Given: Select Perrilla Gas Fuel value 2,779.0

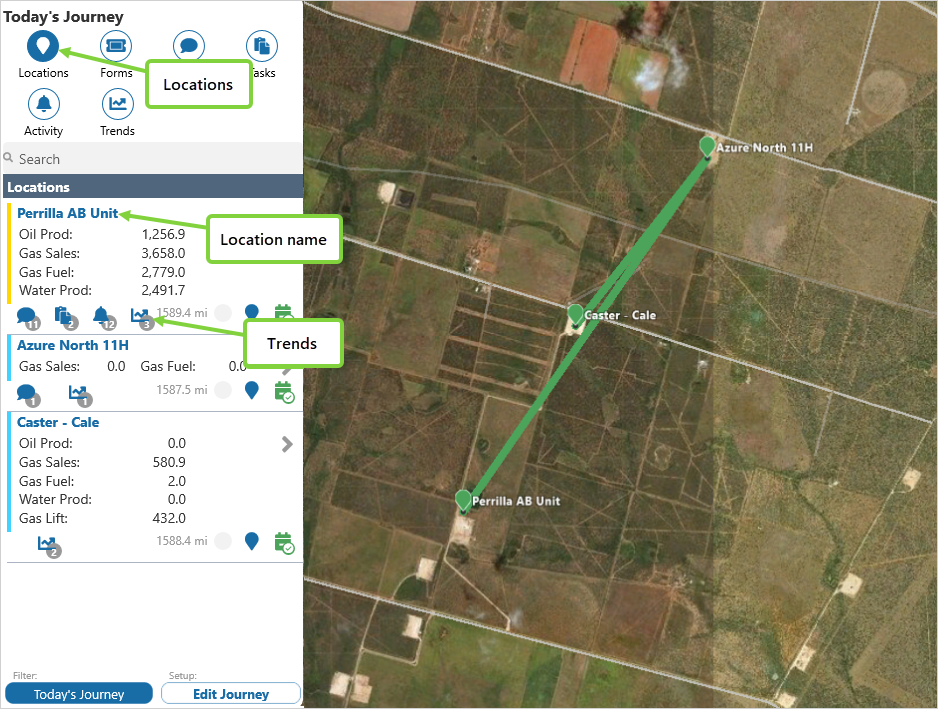Looking at the screenshot, I should point(163,272).
